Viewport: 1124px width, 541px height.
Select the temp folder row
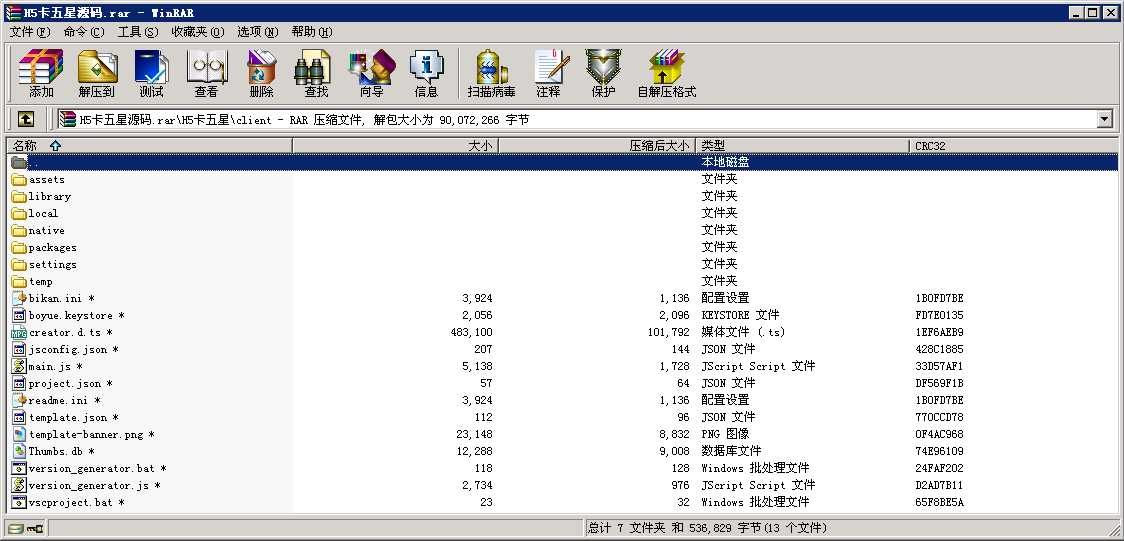[x=562, y=282]
